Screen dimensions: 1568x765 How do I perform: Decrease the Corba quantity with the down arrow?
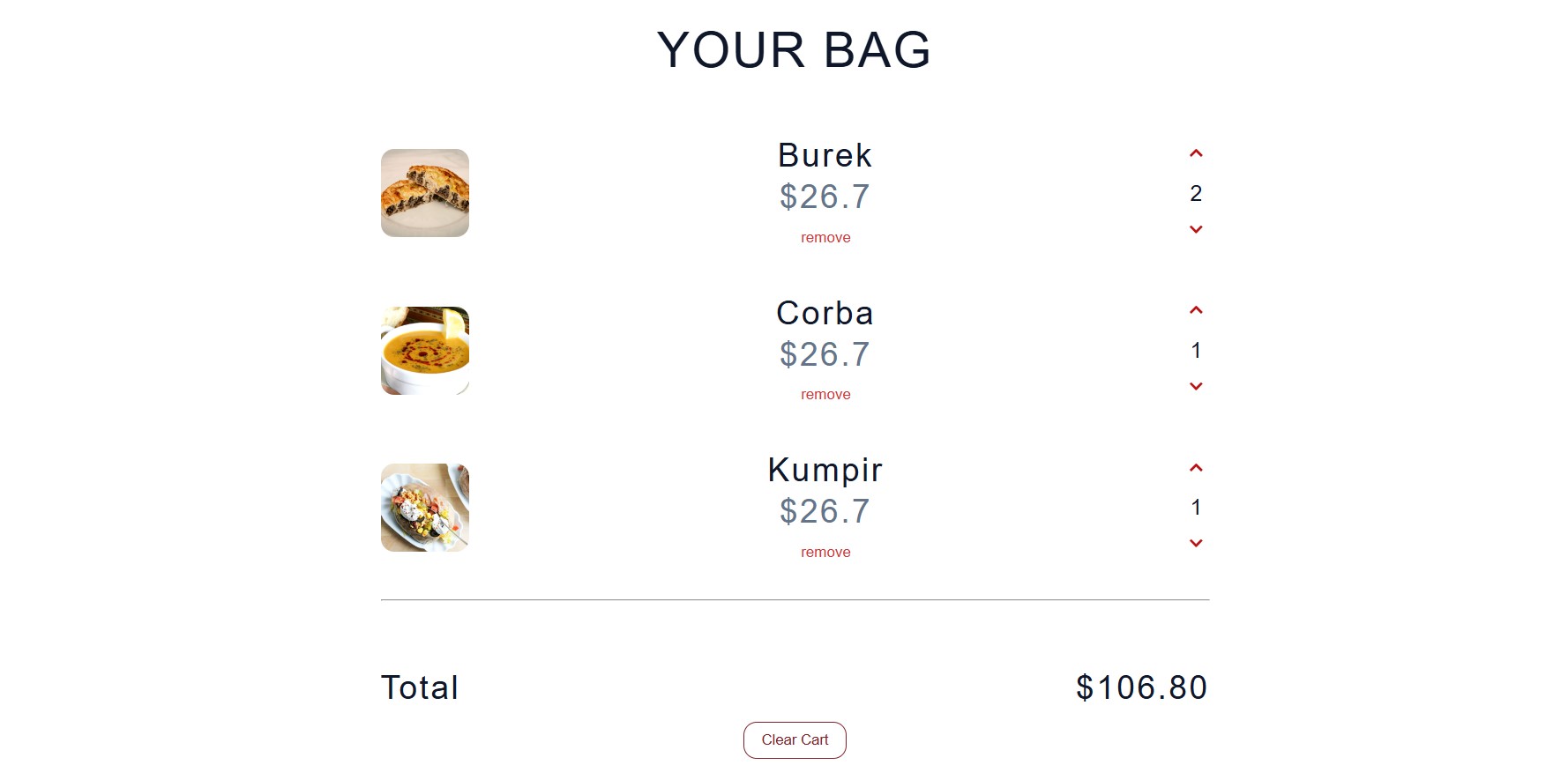pos(1196,386)
